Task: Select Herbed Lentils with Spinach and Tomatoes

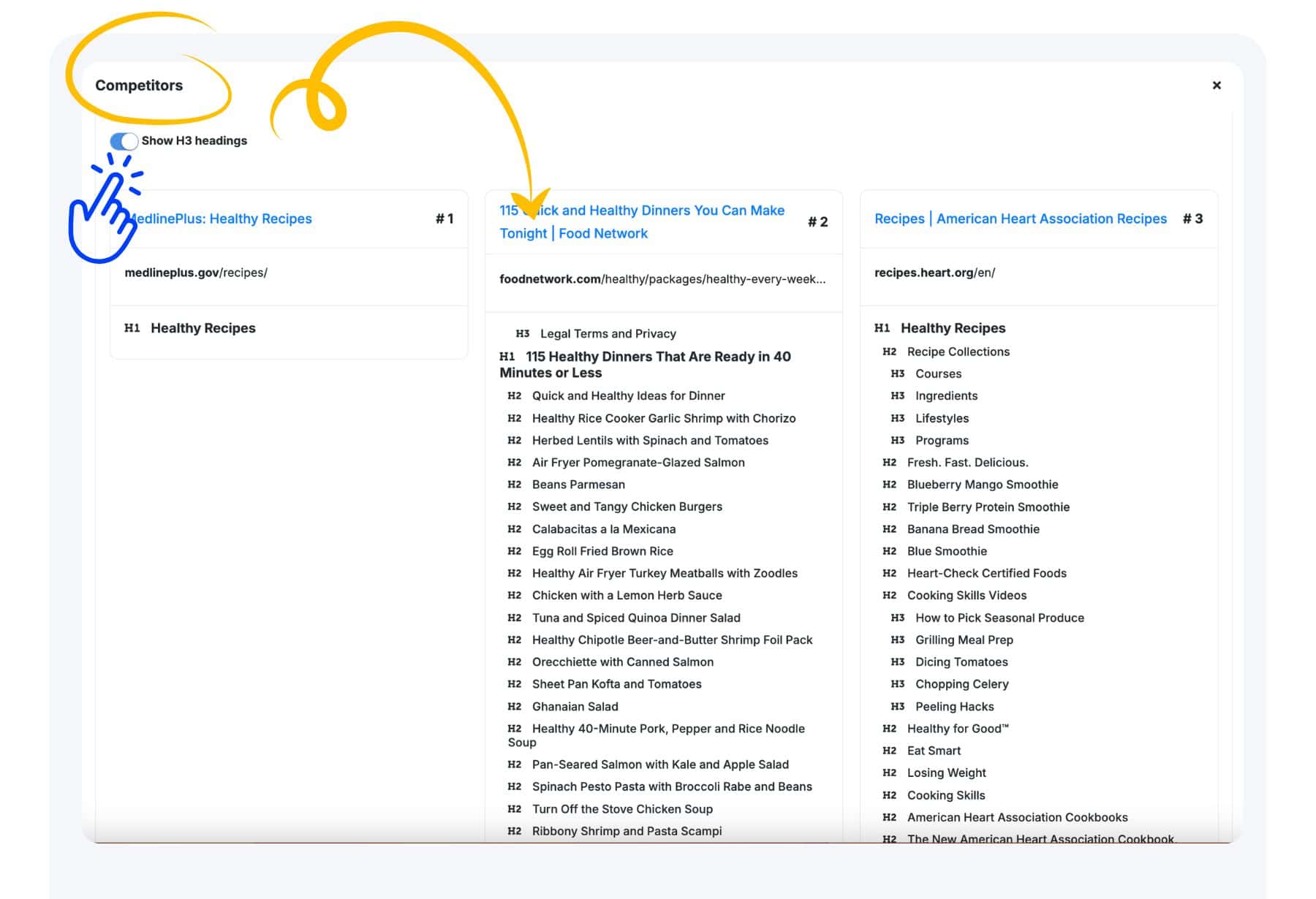Action: coord(650,440)
